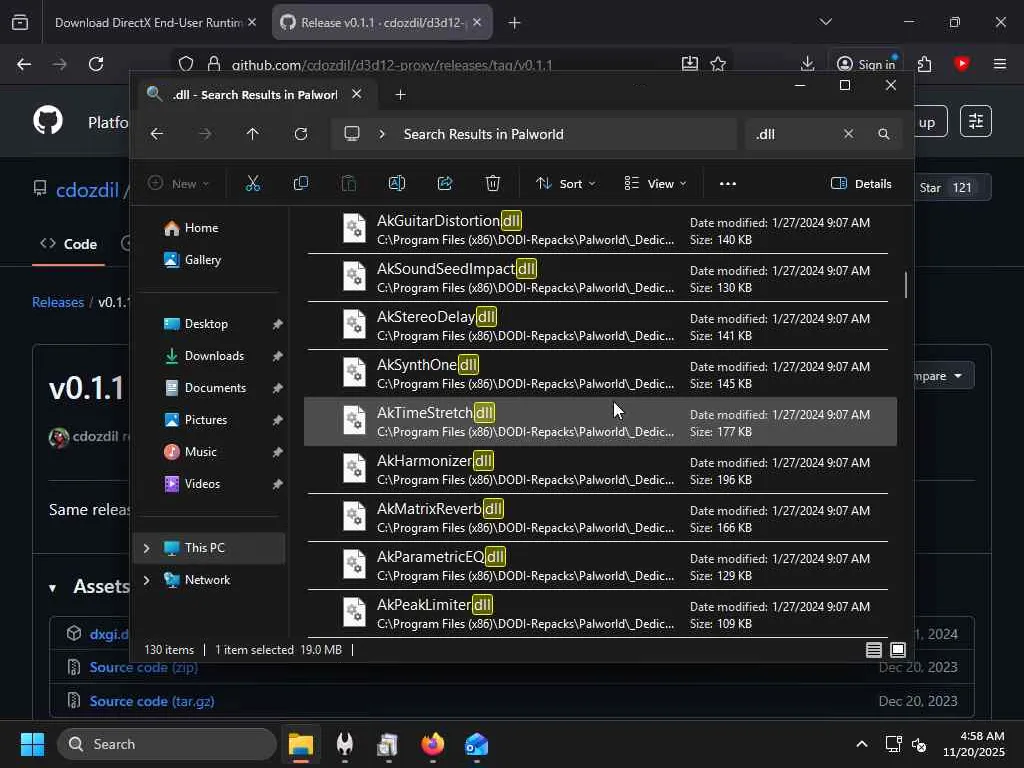This screenshot has height=768, width=1024.
Task: Add a new File Explorer tab
Action: click(400, 95)
